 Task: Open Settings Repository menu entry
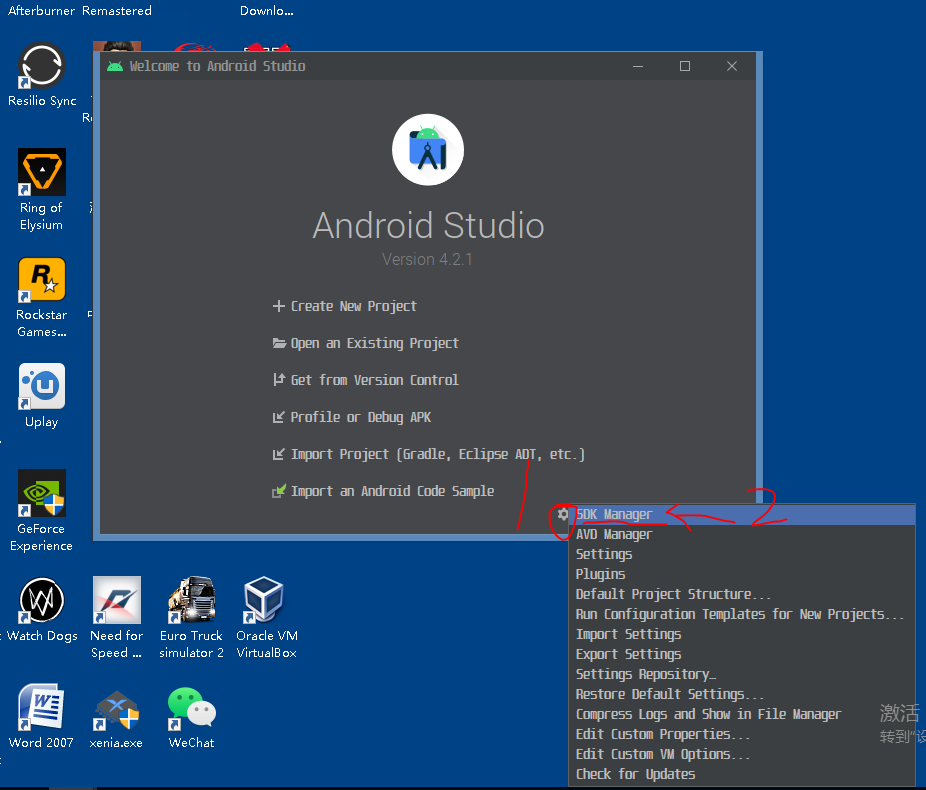742,675
